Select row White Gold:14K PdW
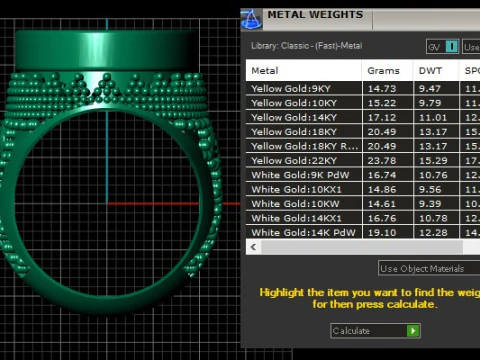 [x=363, y=232]
